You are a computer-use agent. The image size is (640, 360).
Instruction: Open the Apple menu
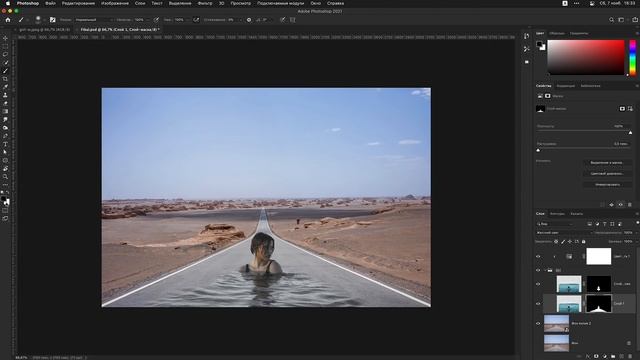[7, 3]
